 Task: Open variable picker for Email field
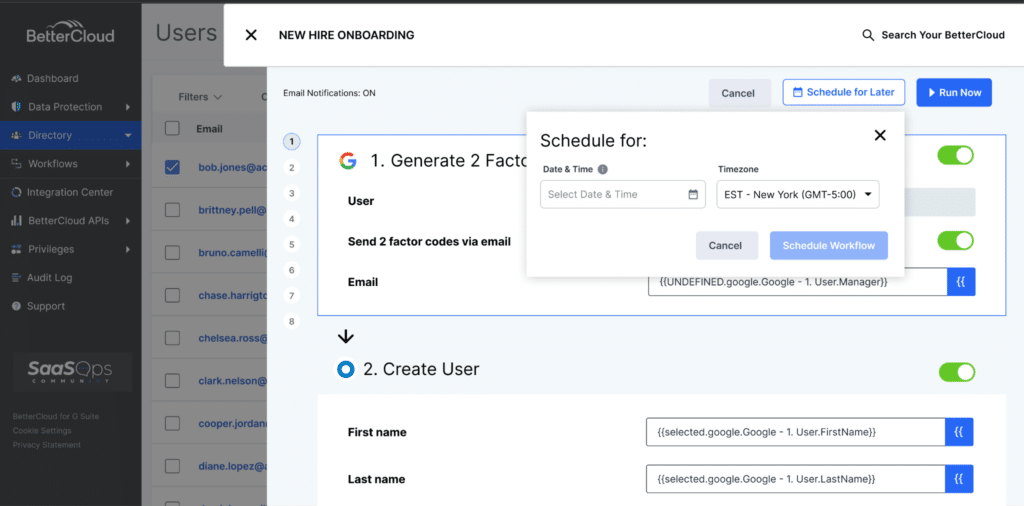[961, 282]
